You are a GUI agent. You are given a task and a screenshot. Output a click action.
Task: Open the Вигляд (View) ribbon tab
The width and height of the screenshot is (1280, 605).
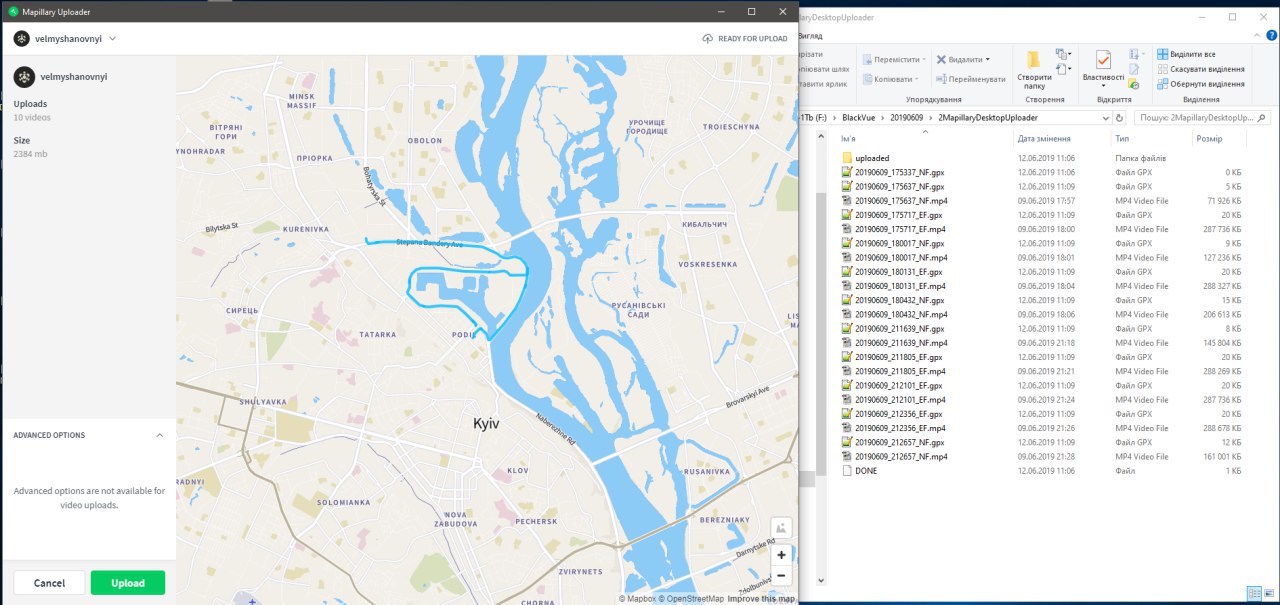pyautogui.click(x=810, y=35)
